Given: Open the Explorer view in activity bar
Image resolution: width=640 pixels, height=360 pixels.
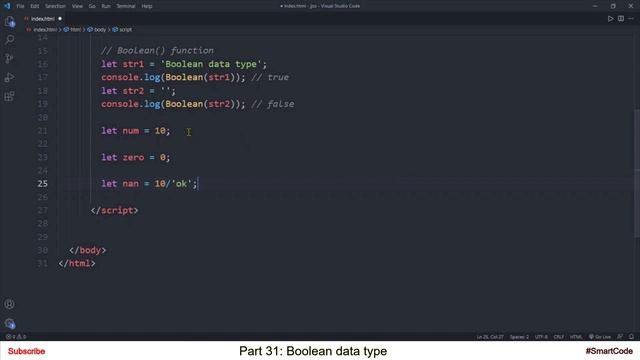Looking at the screenshot, I should click(9, 22).
